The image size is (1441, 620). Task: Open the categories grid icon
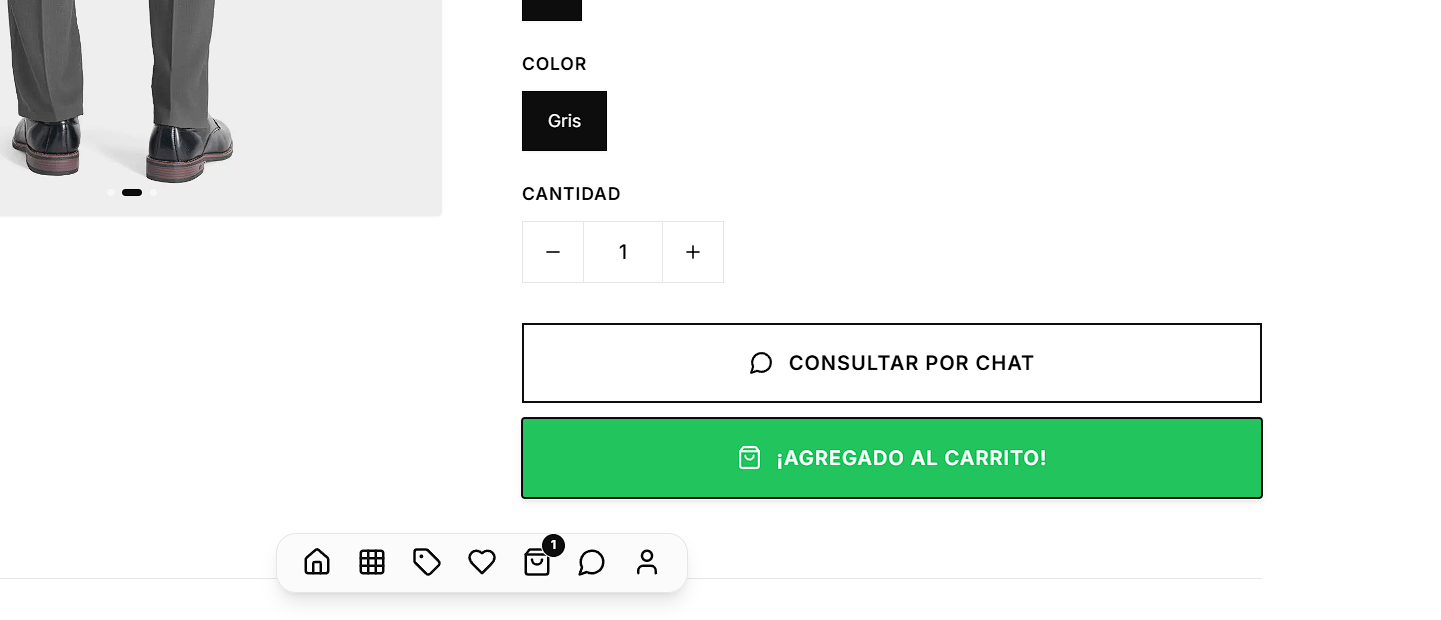click(x=372, y=562)
